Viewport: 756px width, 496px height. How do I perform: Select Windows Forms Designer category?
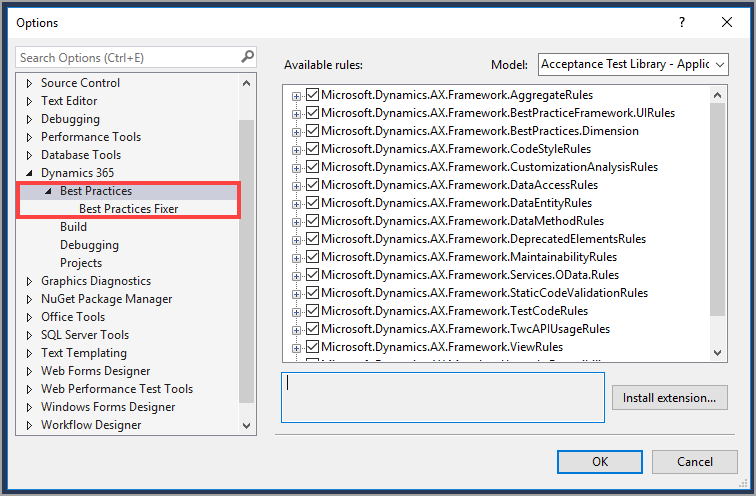[x=108, y=407]
